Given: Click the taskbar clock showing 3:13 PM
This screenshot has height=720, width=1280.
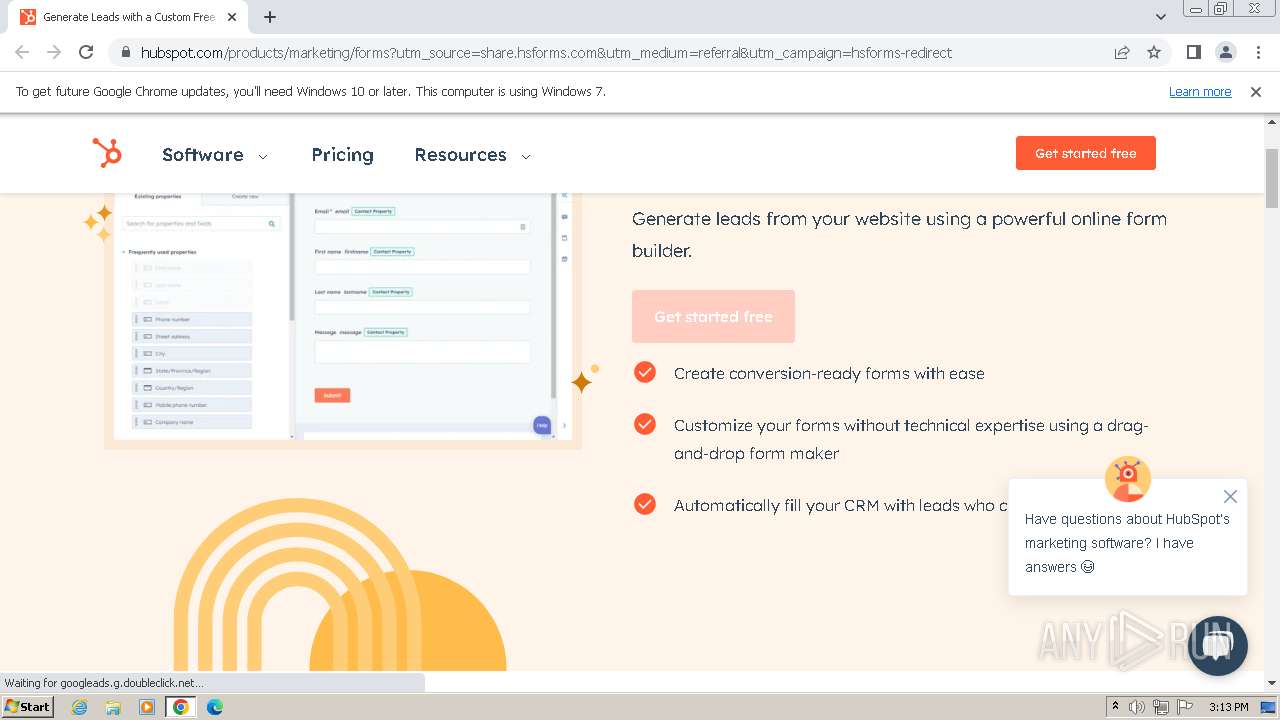Looking at the screenshot, I should click(1228, 707).
